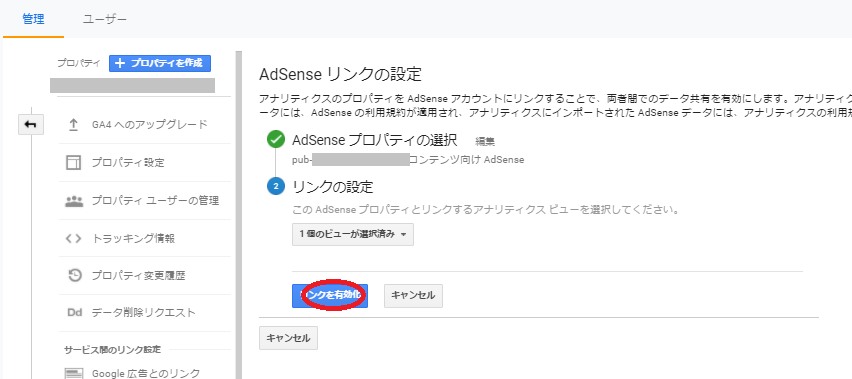This screenshot has height=379, width=852.
Task: Open the ユーザー tab
Action: tap(105, 20)
